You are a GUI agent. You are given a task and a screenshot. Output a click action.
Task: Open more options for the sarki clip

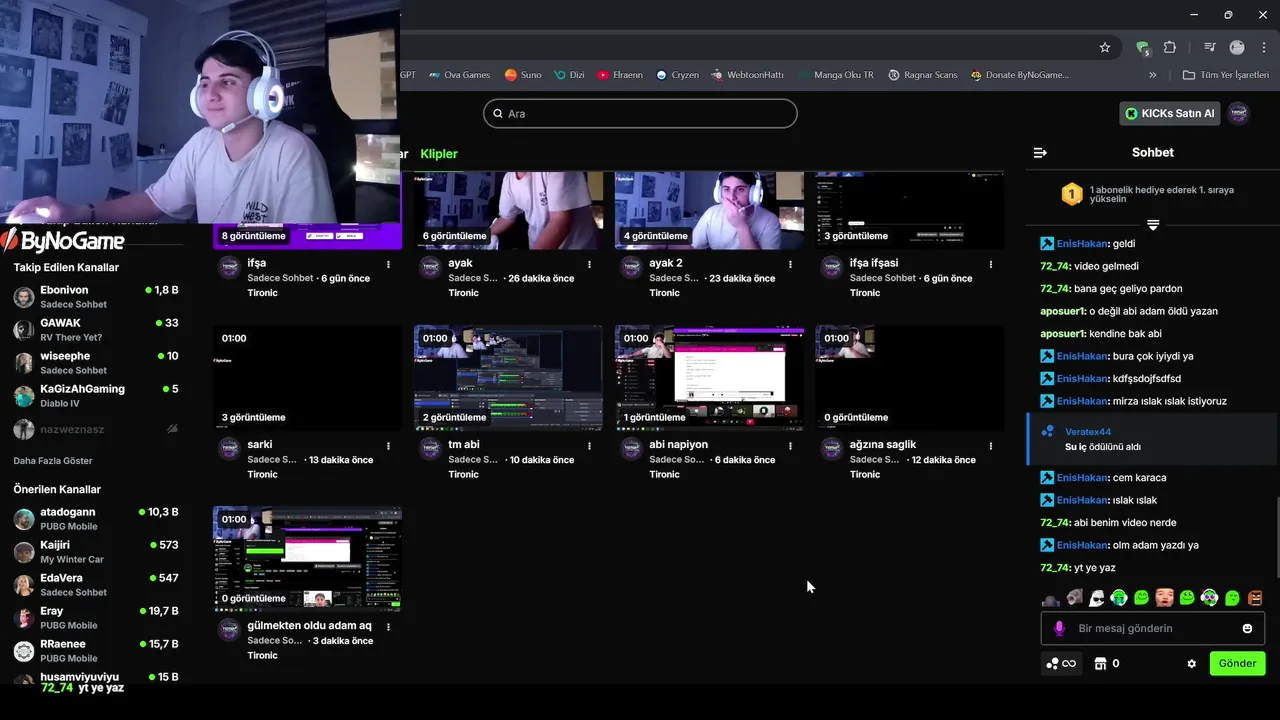coord(388,445)
